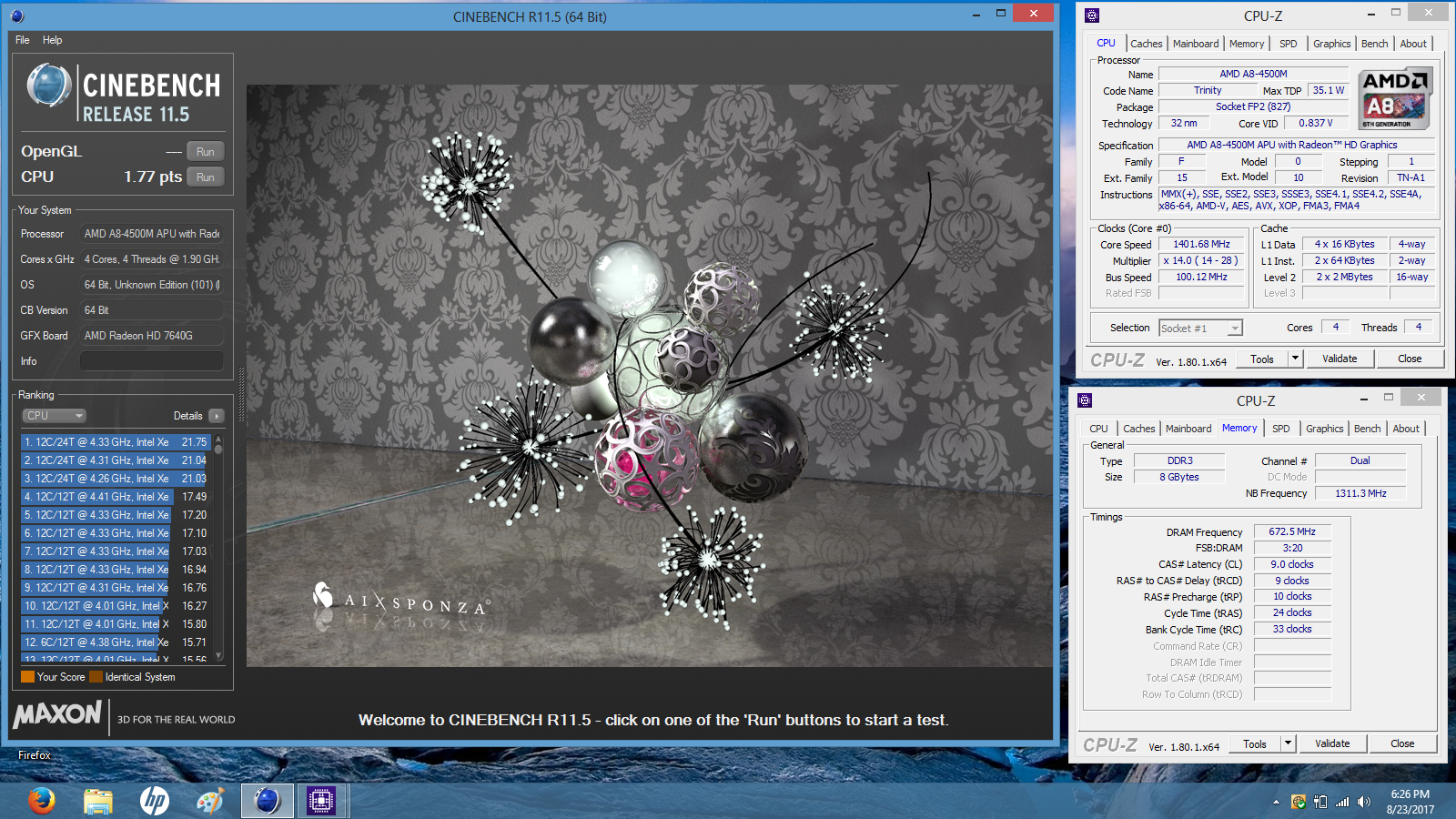
Task: Show hidden tray icons arrow
Action: [1276, 802]
